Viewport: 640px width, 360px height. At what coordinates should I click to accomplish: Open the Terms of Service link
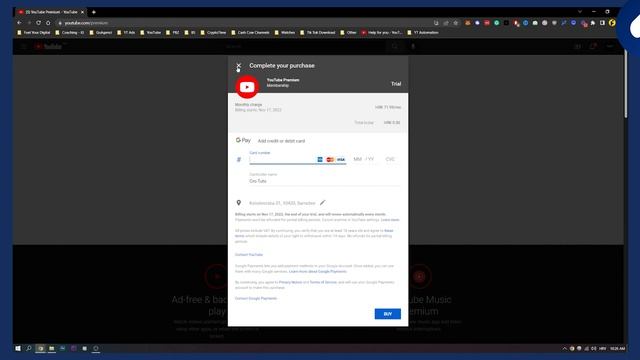point(323,282)
